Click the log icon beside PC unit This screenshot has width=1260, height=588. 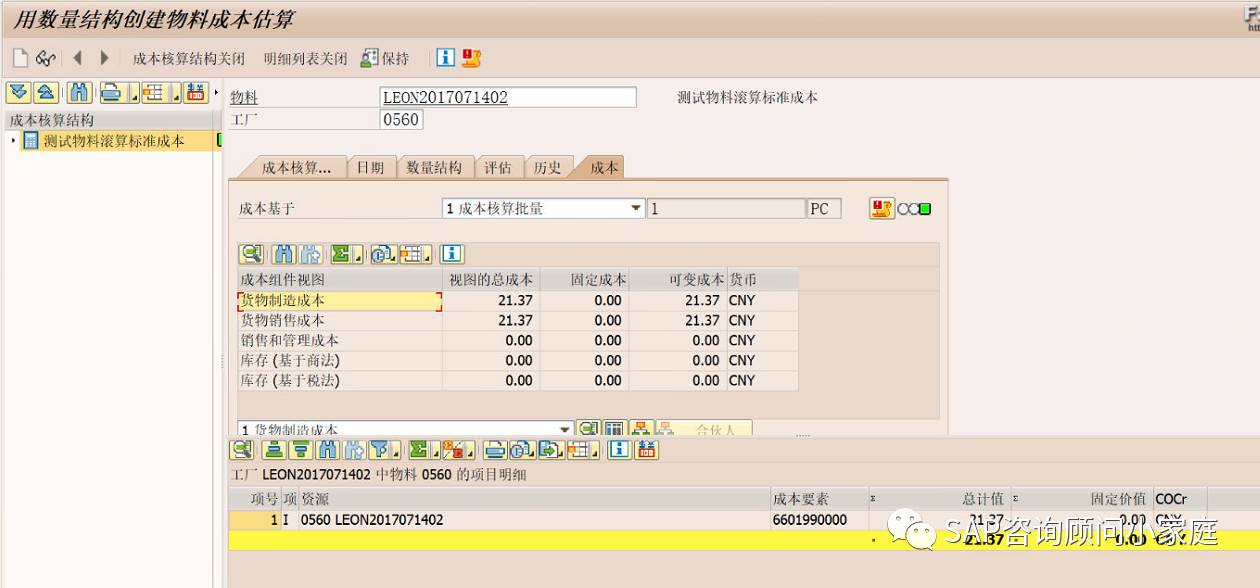[x=881, y=209]
